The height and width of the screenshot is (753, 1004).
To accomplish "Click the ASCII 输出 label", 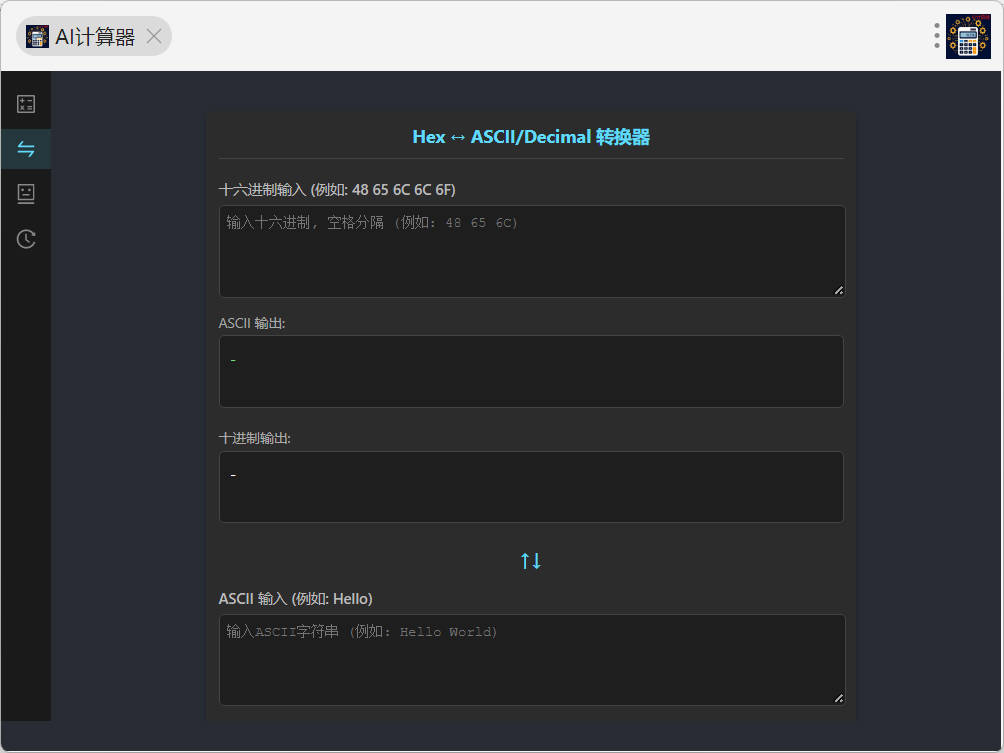I will point(252,323).
